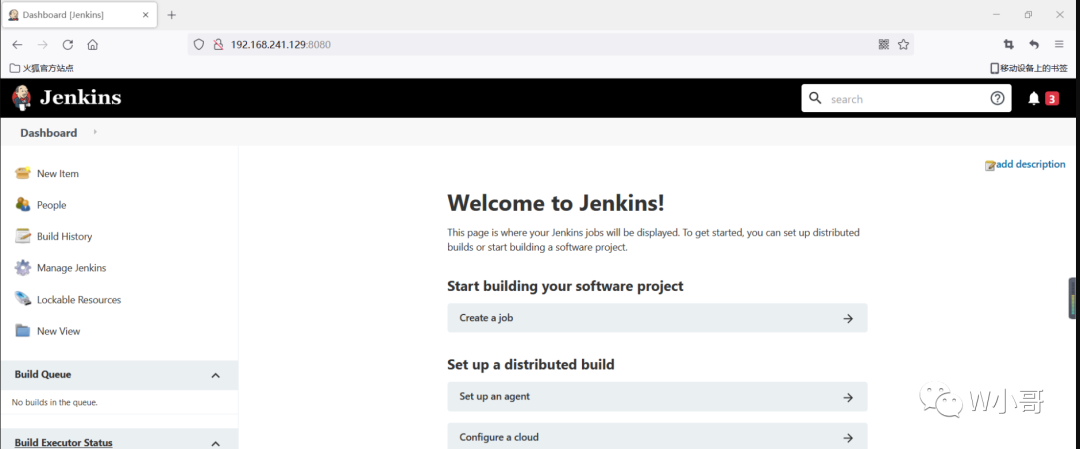
Task: Go back with browser back arrow
Action: 17,45
